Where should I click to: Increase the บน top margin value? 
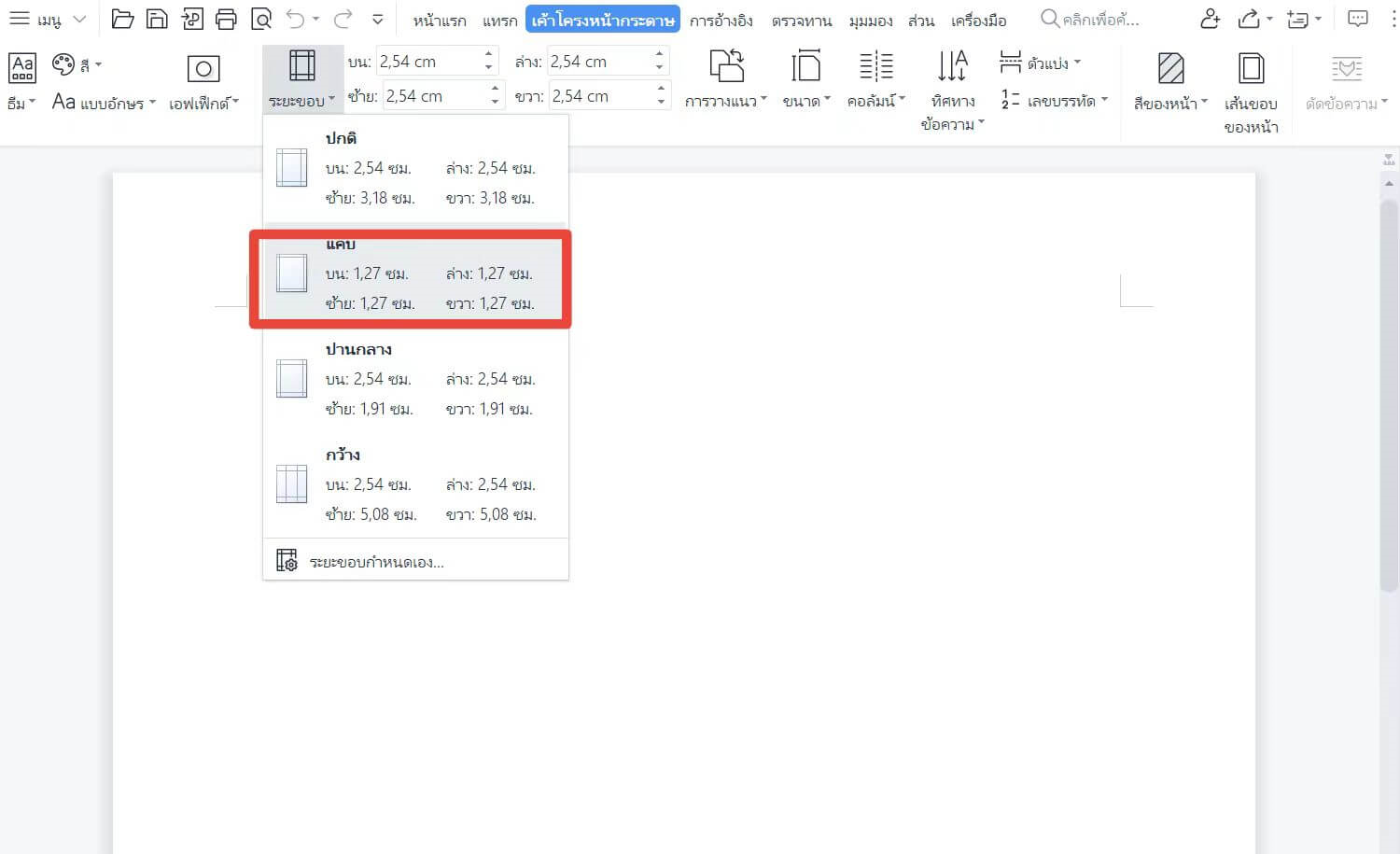(489, 55)
